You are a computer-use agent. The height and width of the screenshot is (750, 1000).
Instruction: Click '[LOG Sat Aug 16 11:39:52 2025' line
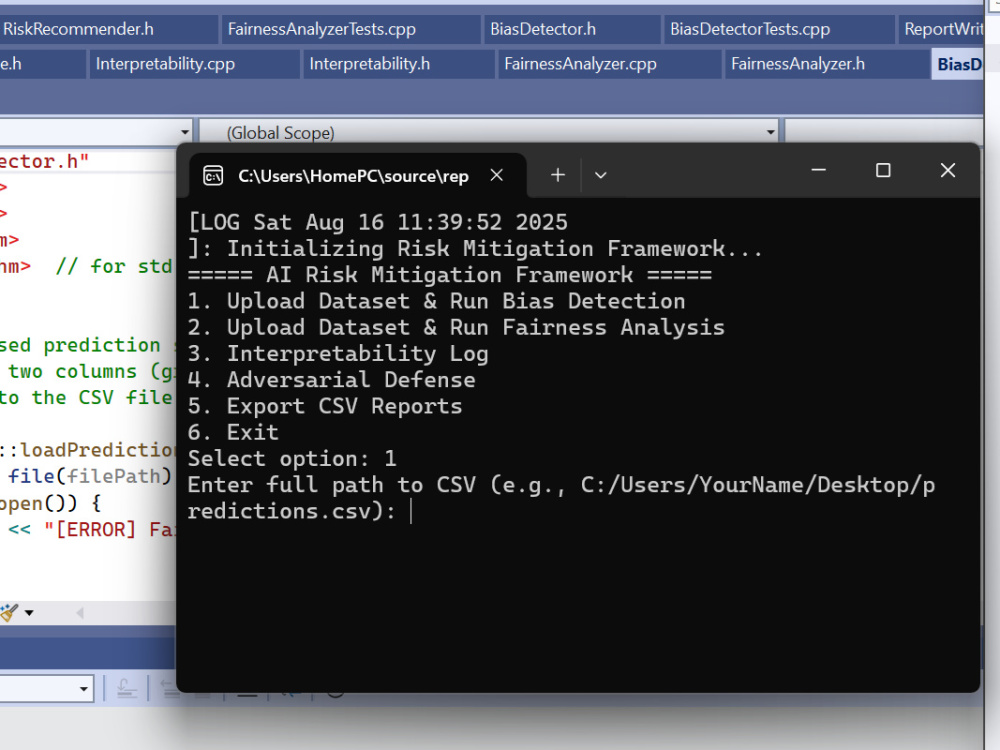[378, 222]
